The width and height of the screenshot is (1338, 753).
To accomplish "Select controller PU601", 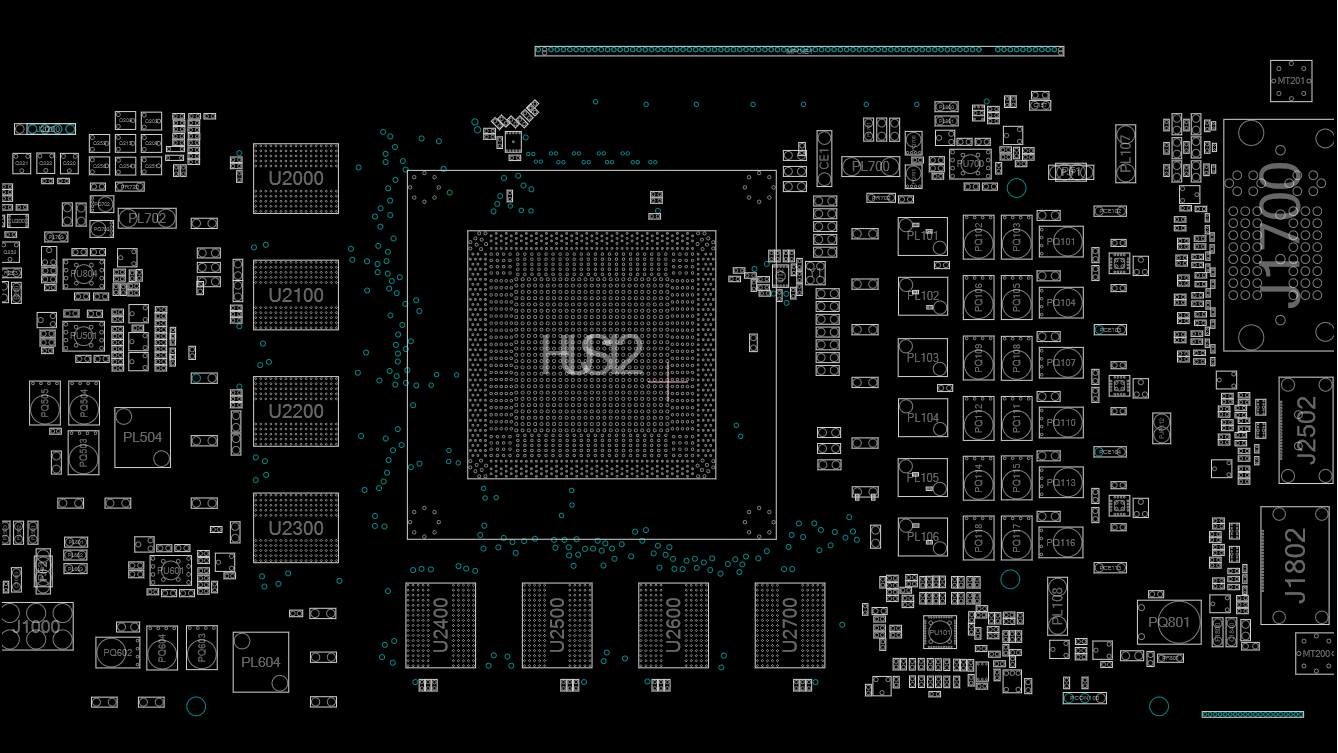I will click(x=171, y=571).
